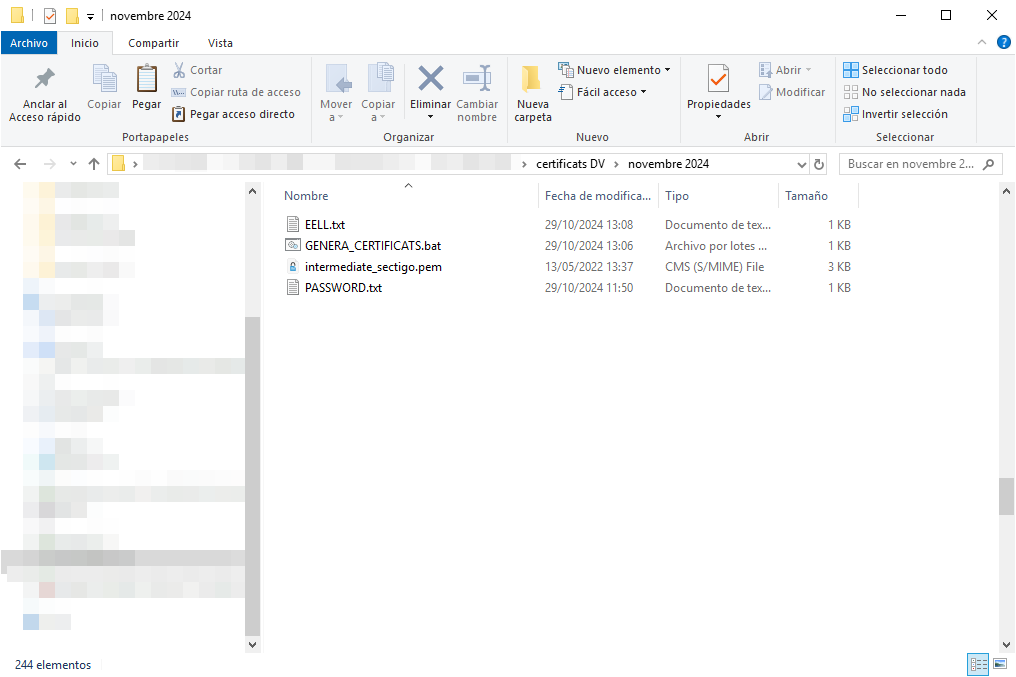Click the PASSWORD.txt file icon
The height and width of the screenshot is (677, 1016).
(293, 288)
